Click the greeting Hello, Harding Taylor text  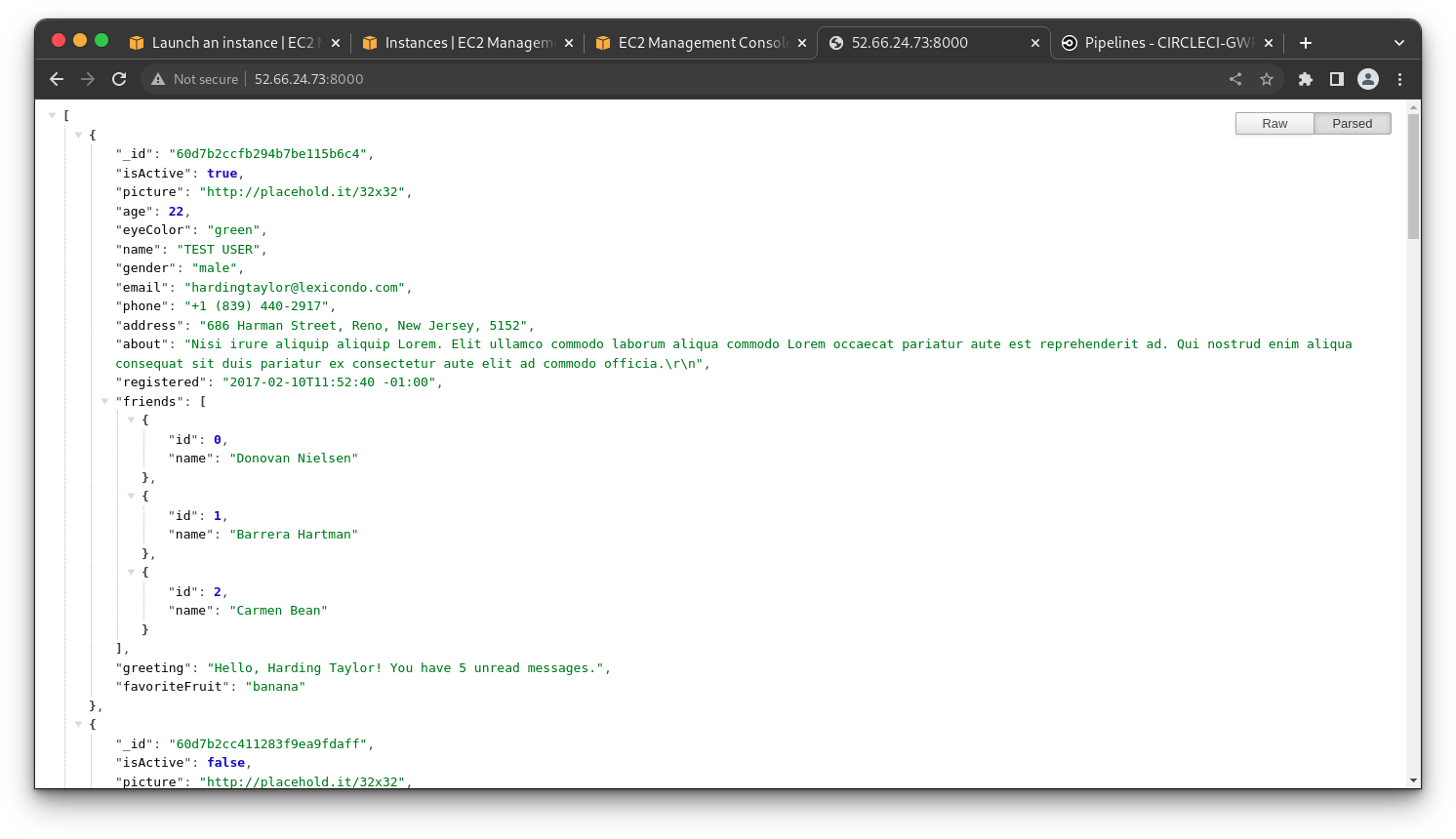(405, 668)
